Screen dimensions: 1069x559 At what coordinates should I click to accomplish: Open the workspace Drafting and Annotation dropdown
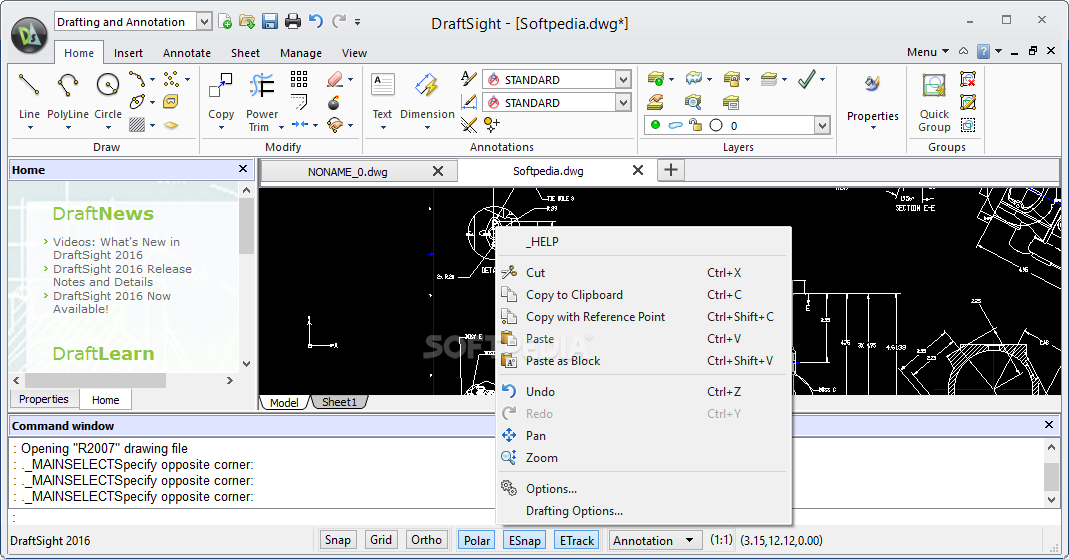coord(204,22)
